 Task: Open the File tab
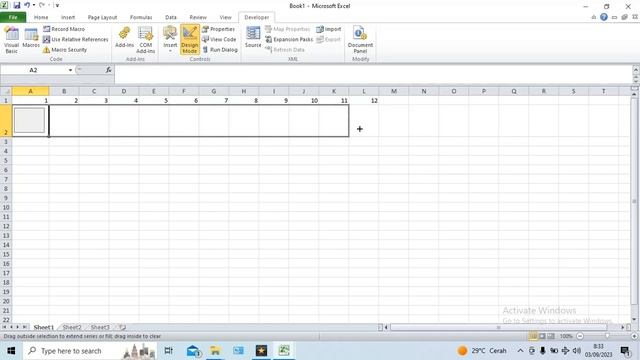pos(13,17)
